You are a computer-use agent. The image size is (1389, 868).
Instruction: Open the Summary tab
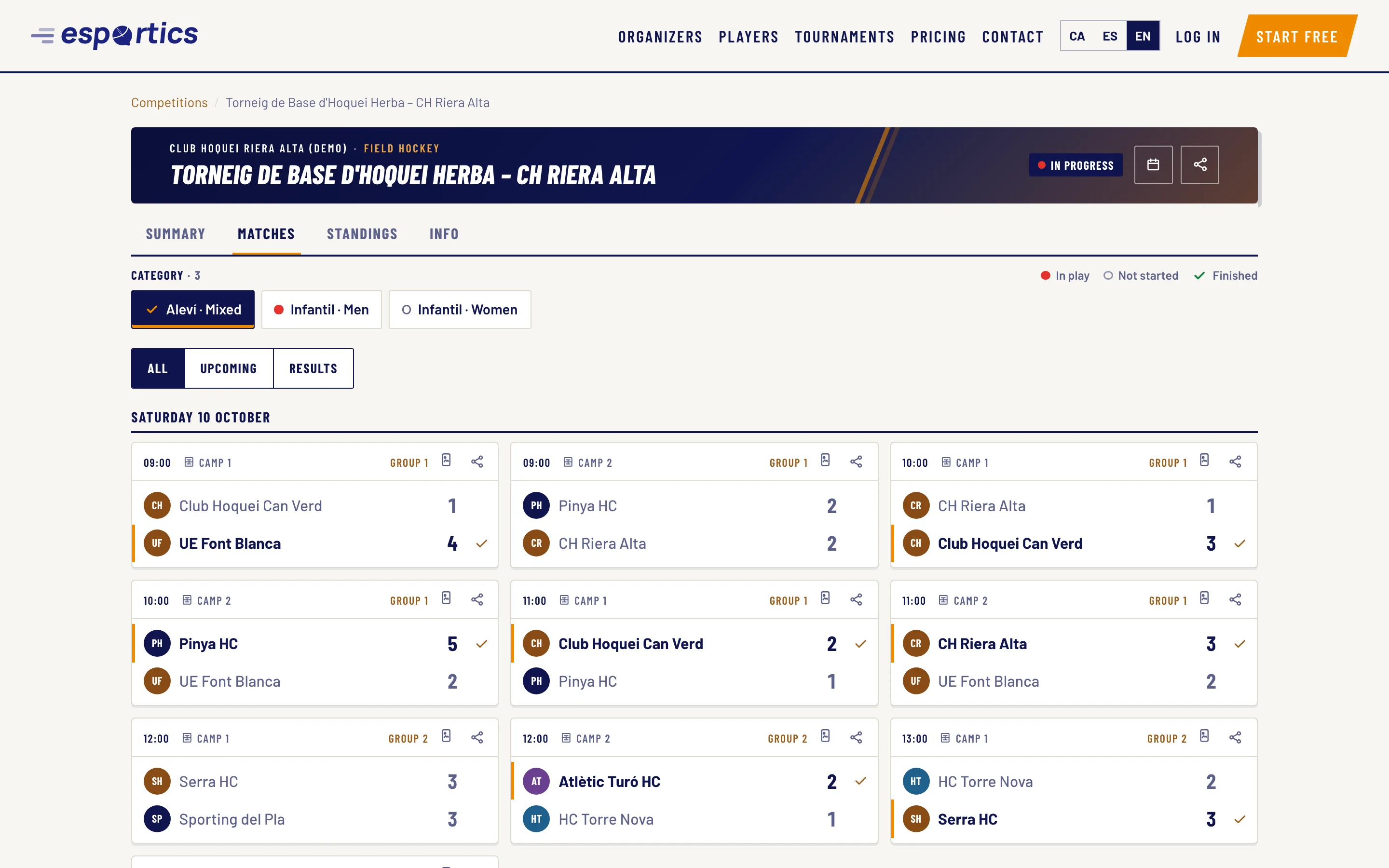(x=176, y=234)
